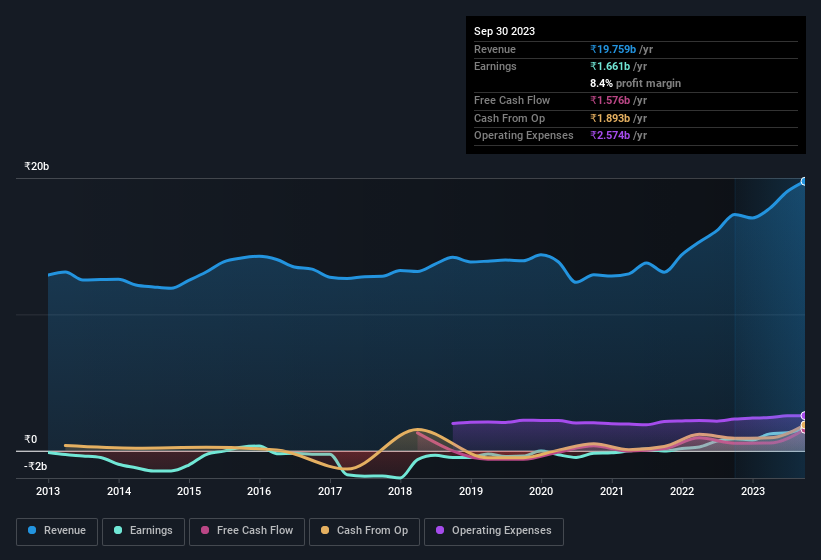Click the 2020 x-axis label
Viewport: 821px width, 560px height.
(x=541, y=491)
